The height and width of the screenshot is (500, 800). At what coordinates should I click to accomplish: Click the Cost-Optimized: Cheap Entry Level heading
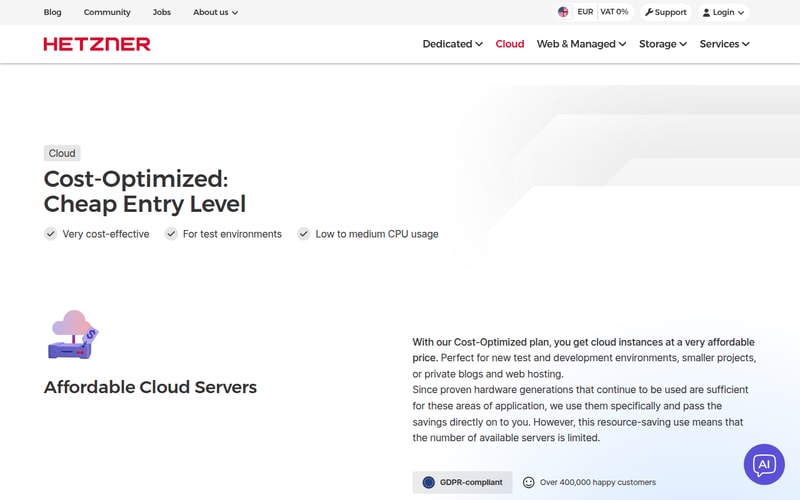click(x=145, y=191)
